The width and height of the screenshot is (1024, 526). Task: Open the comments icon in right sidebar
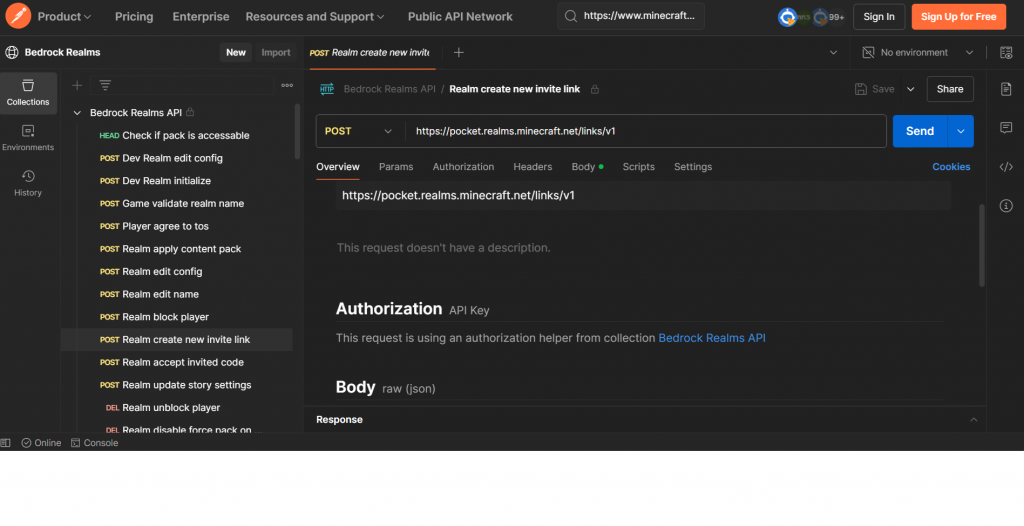(1006, 128)
